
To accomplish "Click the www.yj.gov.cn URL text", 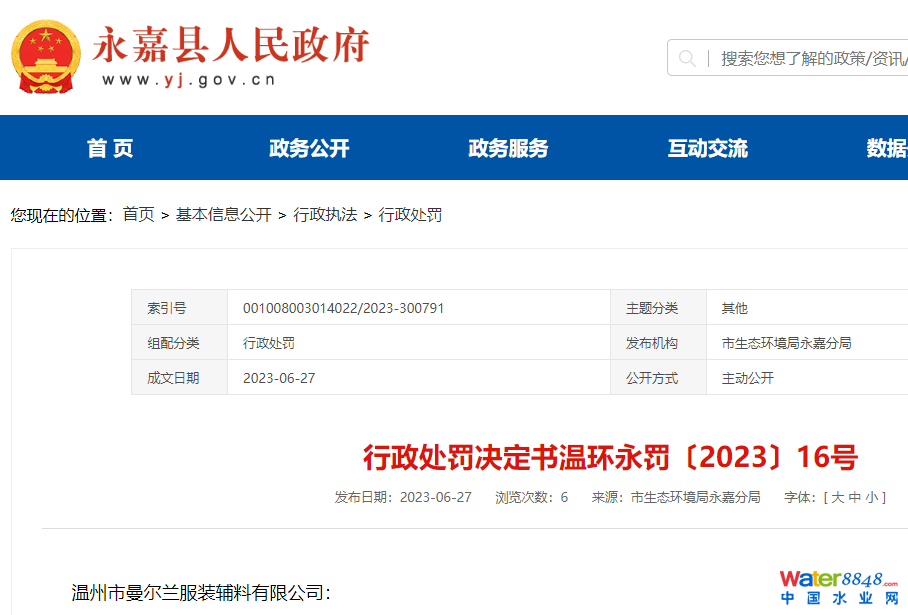I will (188, 80).
